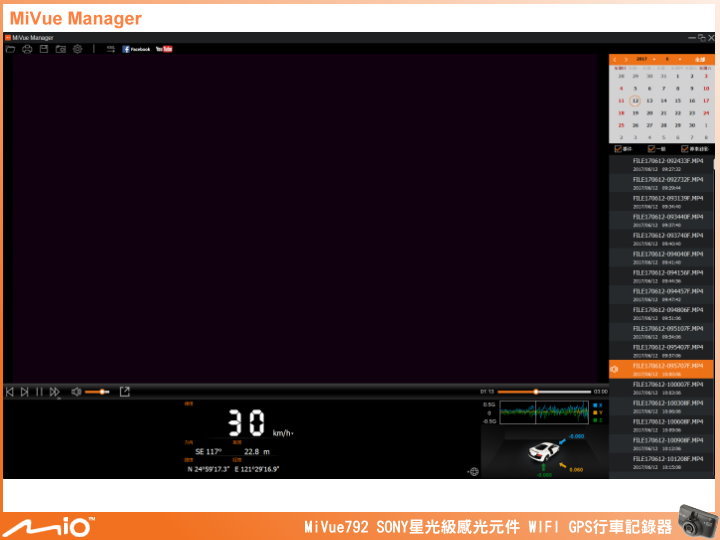Share video to Facebook
The height and width of the screenshot is (540, 720).
pos(136,49)
